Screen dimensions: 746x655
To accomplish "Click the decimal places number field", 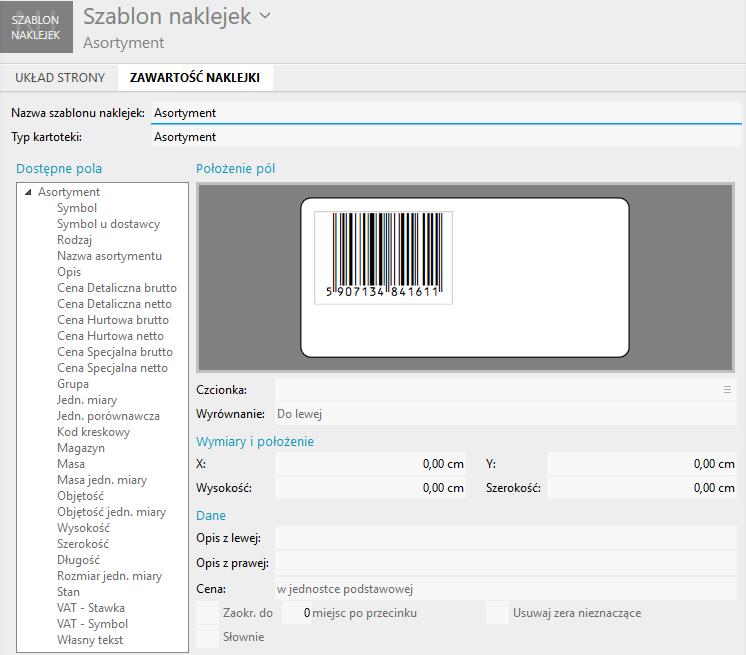I will (297, 613).
